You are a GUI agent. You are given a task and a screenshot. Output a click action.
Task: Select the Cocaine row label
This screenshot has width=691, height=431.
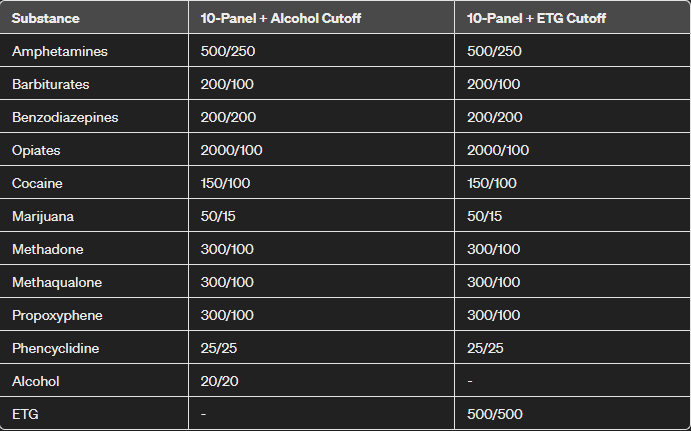click(x=37, y=183)
